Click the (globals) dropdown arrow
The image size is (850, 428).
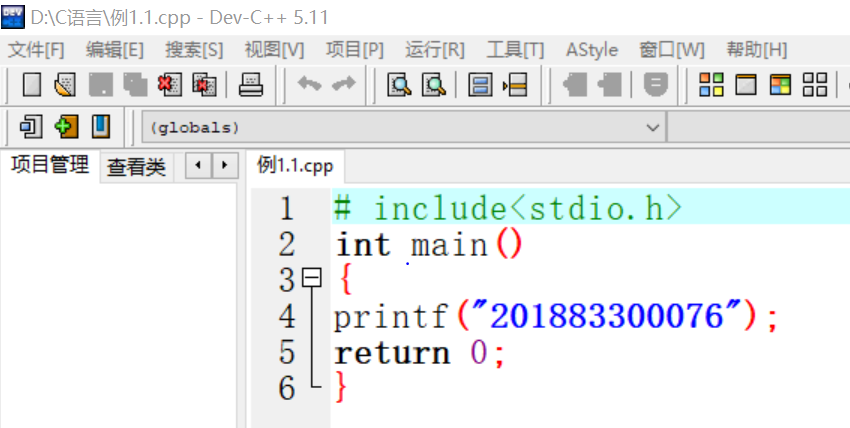pos(653,128)
